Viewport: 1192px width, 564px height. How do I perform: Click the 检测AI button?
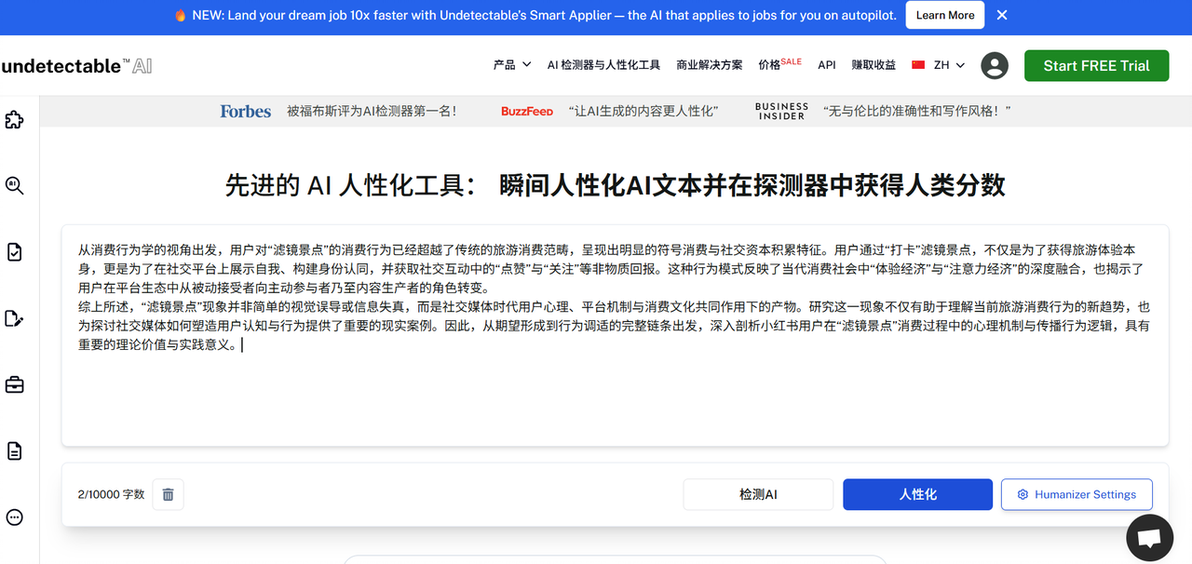click(x=758, y=494)
